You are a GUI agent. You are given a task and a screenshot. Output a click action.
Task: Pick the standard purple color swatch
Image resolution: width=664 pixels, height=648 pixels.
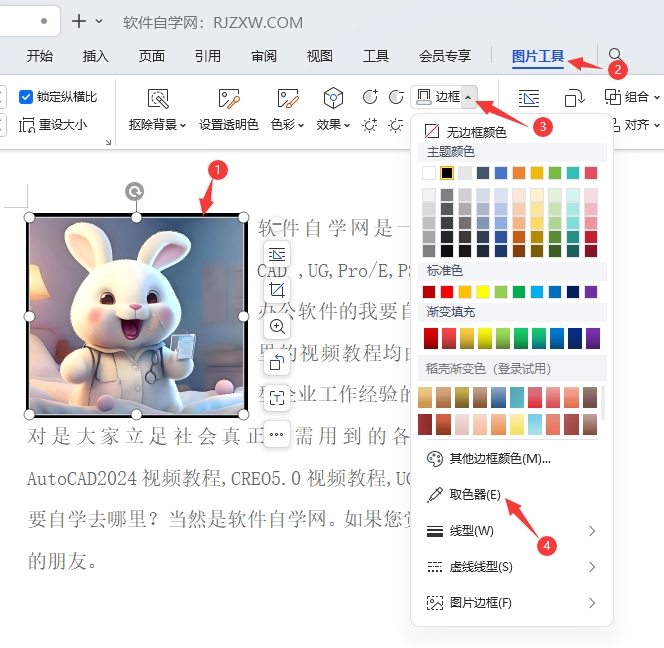coord(591,292)
